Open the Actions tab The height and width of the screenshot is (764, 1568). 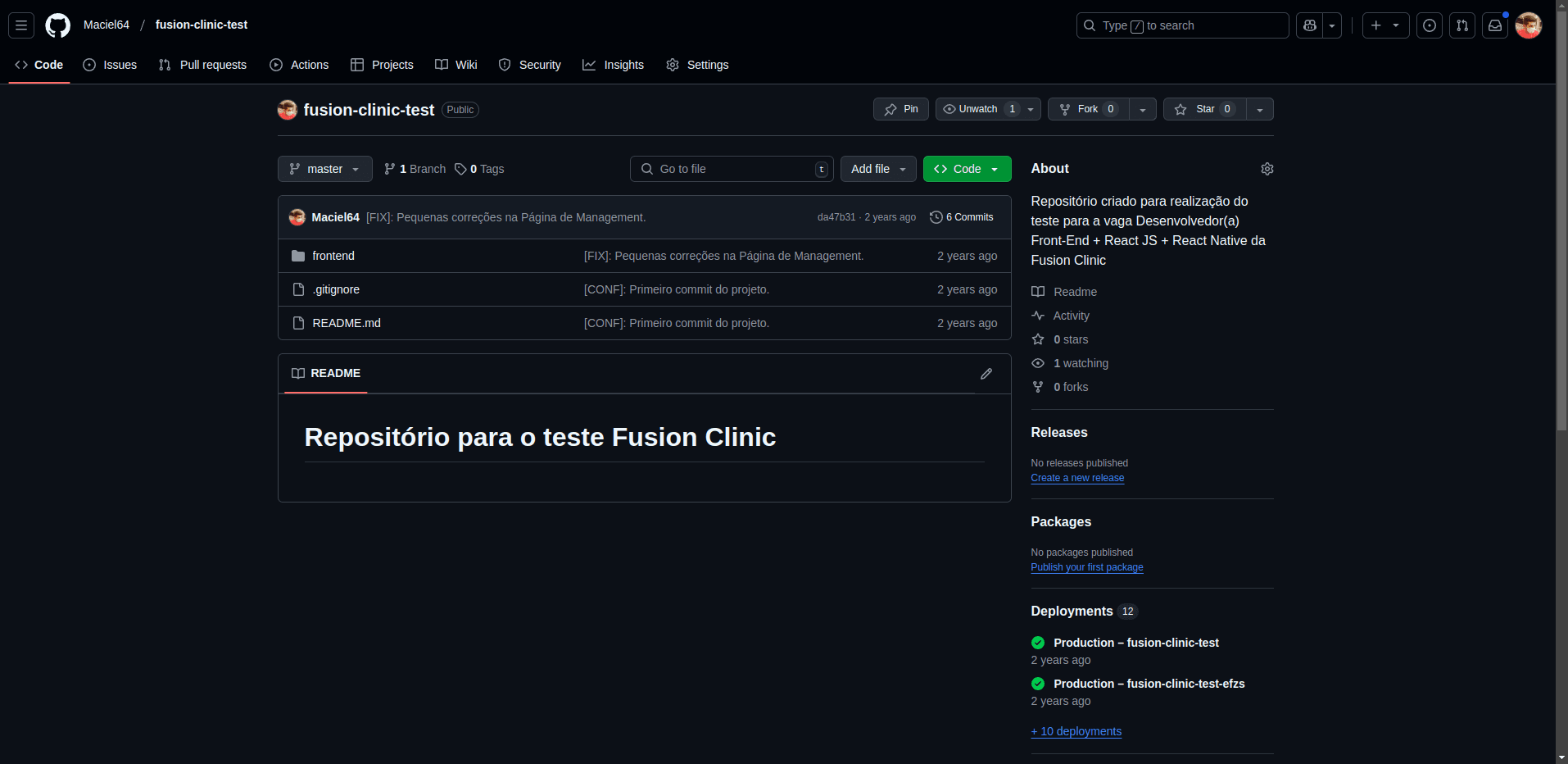coord(299,65)
